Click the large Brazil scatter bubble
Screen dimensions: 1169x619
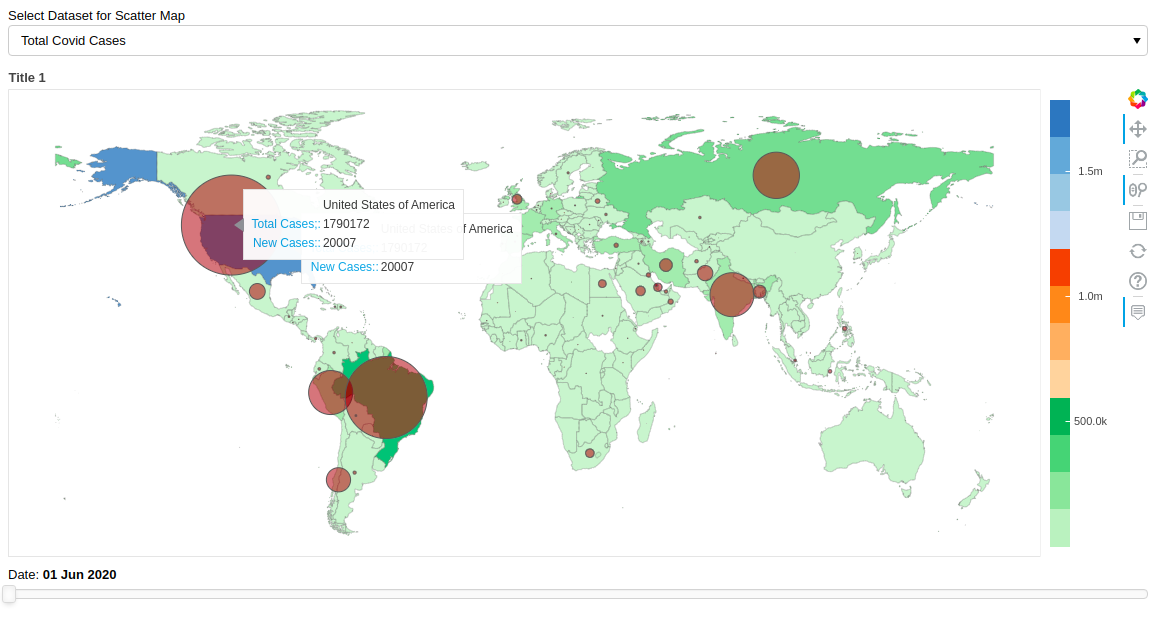[388, 397]
